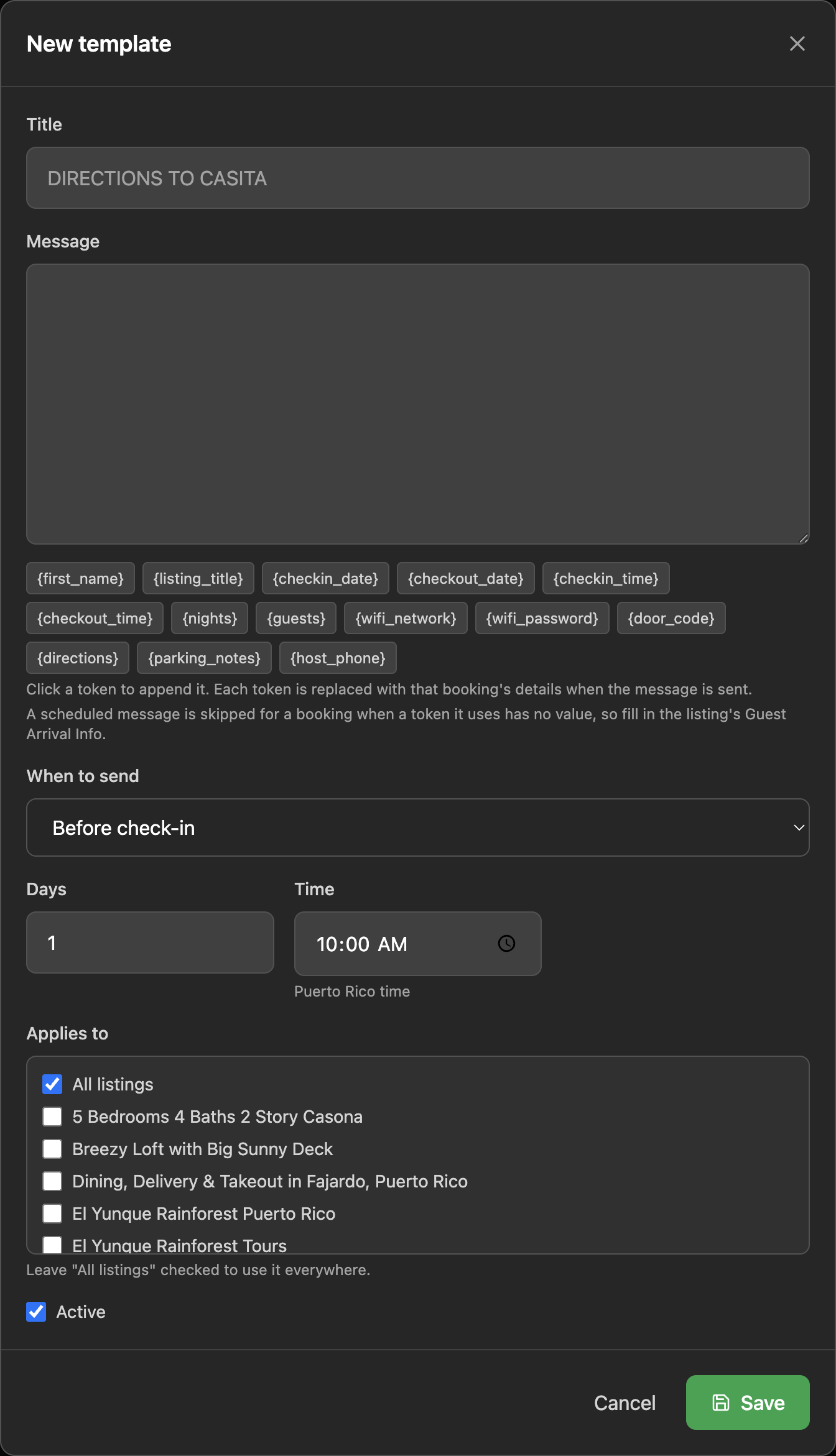
Task: Click the Days number field
Action: click(x=150, y=942)
